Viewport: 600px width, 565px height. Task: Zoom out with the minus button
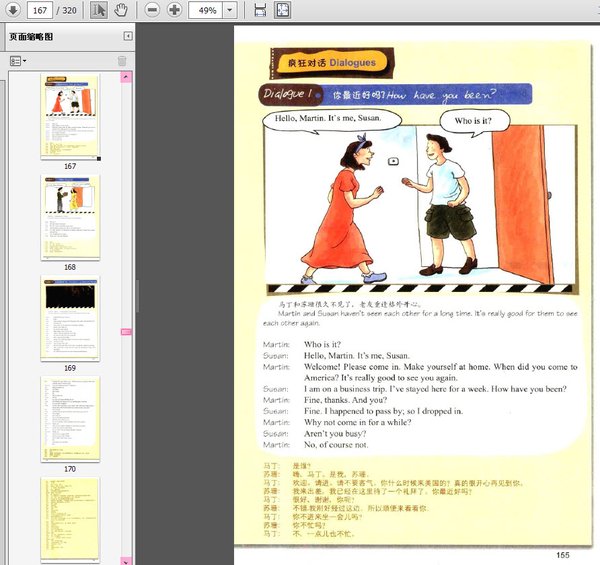click(x=152, y=10)
